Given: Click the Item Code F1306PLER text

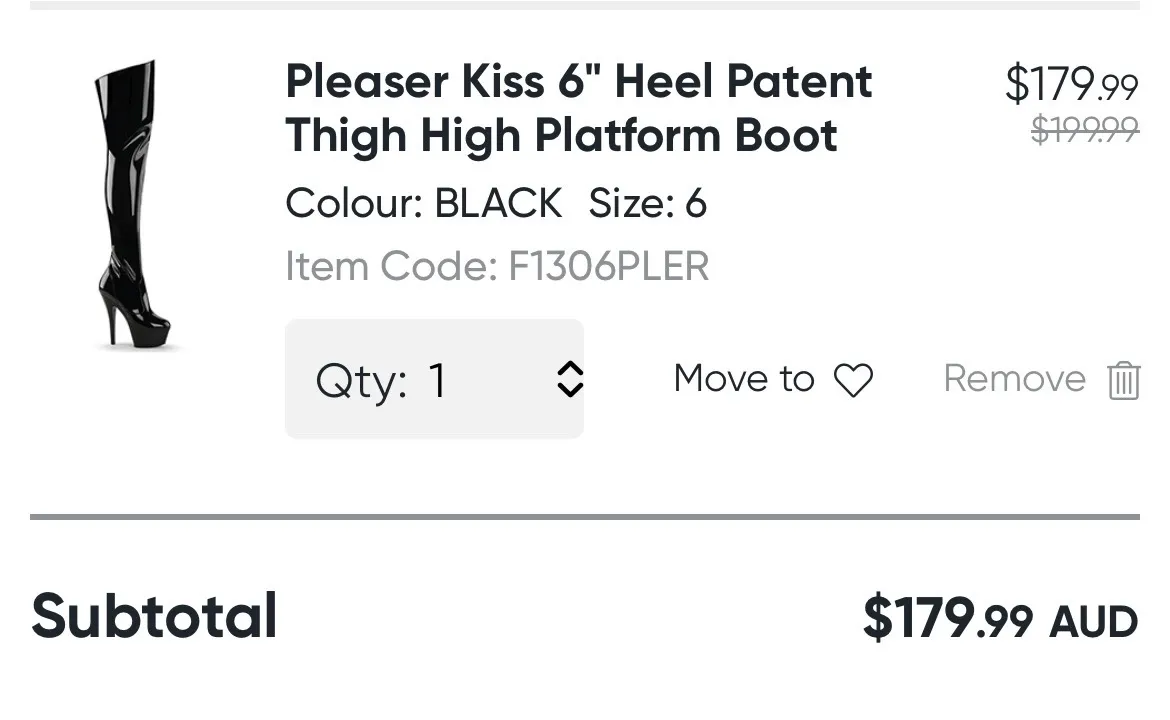Looking at the screenshot, I should [x=497, y=266].
